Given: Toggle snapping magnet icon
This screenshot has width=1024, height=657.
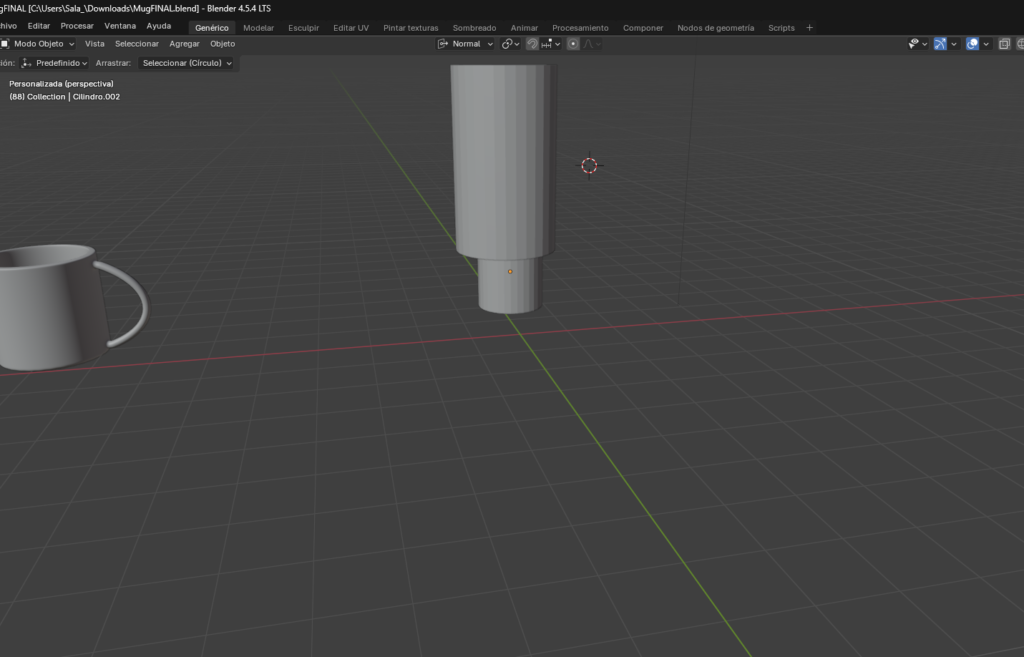Looking at the screenshot, I should coord(532,44).
